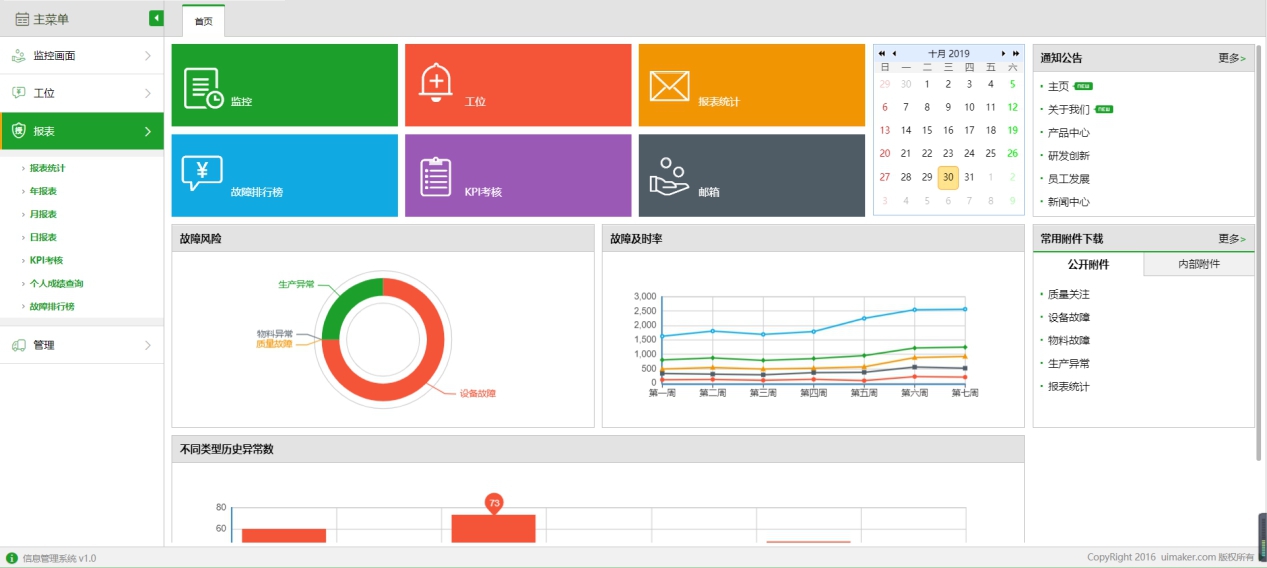Click the new badge beside 主页
Screen dimensions: 1267x568
pyautogui.click(x=1083, y=86)
